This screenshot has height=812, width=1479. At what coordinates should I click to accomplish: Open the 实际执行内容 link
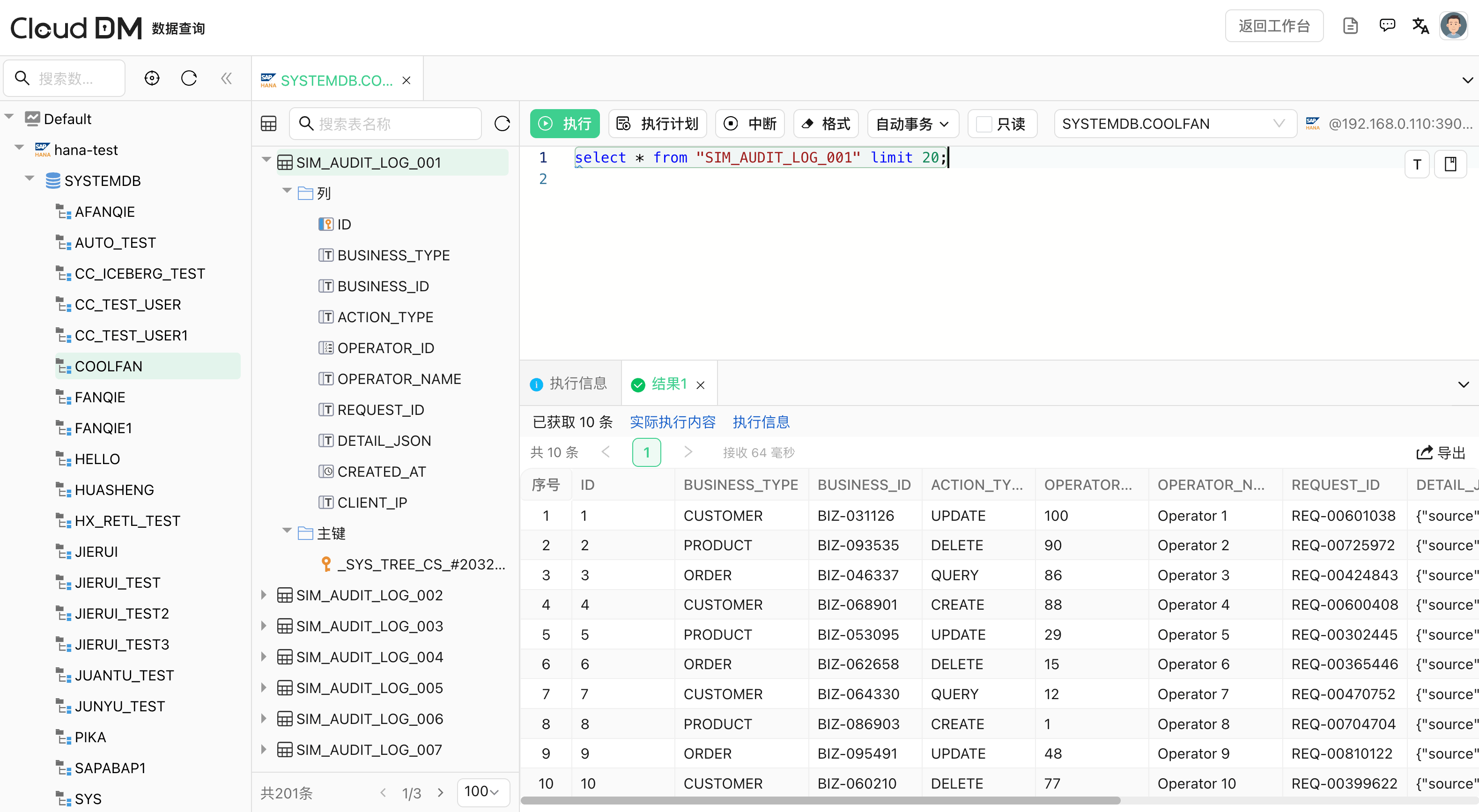coord(673,422)
